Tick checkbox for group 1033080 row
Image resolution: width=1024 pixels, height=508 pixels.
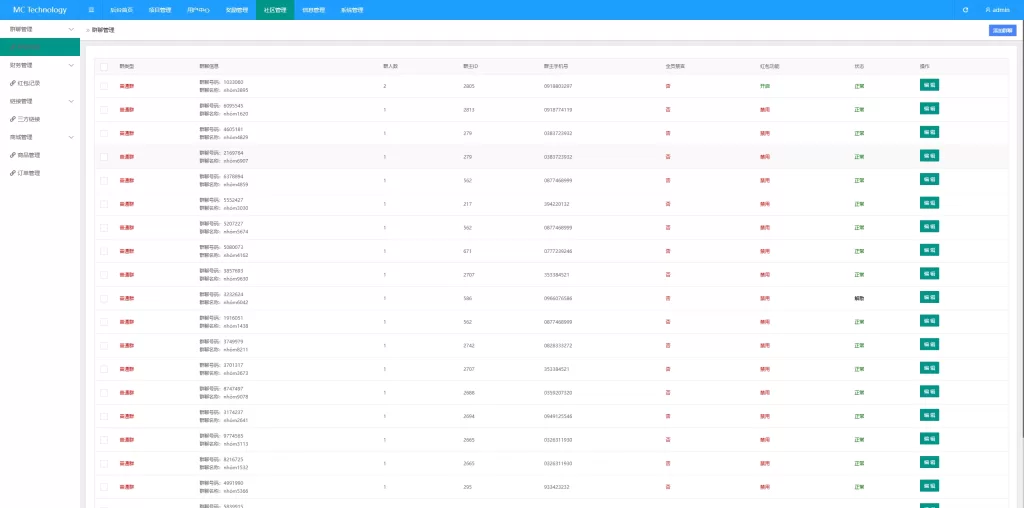pos(104,86)
